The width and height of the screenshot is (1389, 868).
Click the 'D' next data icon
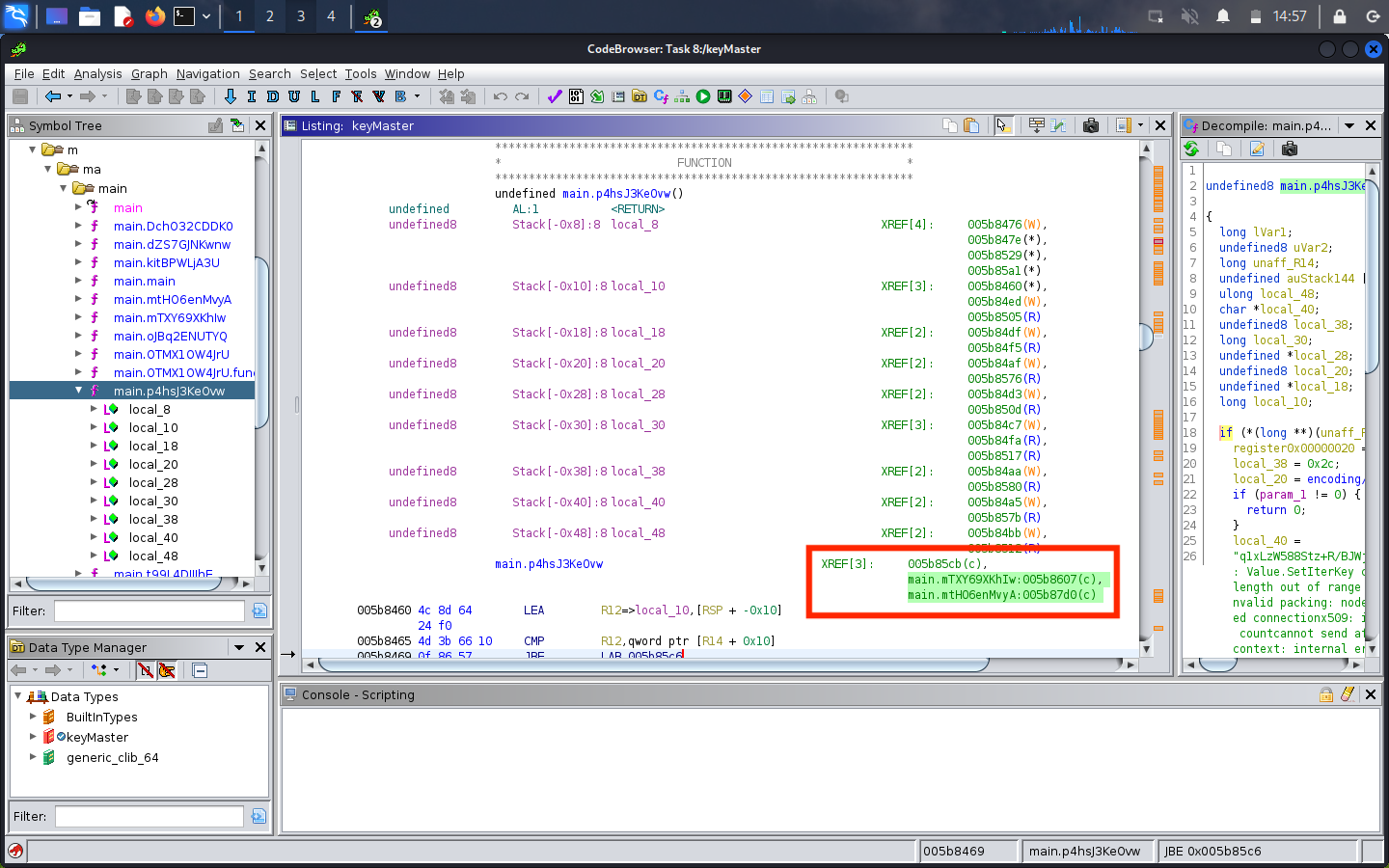[273, 96]
